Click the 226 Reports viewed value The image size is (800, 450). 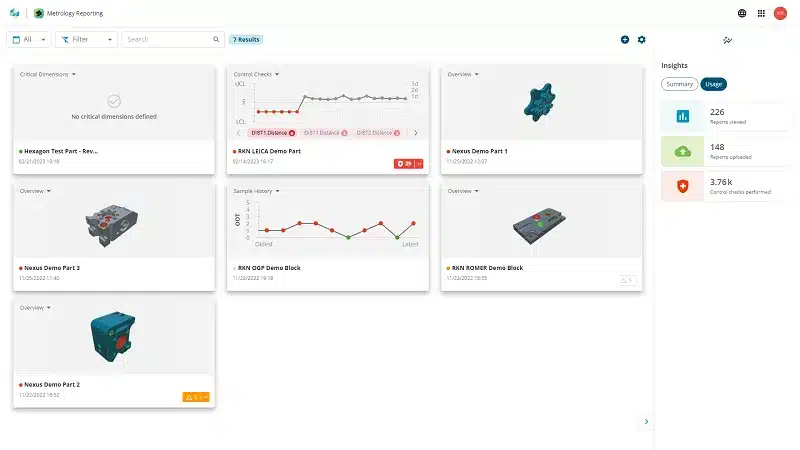(717, 112)
